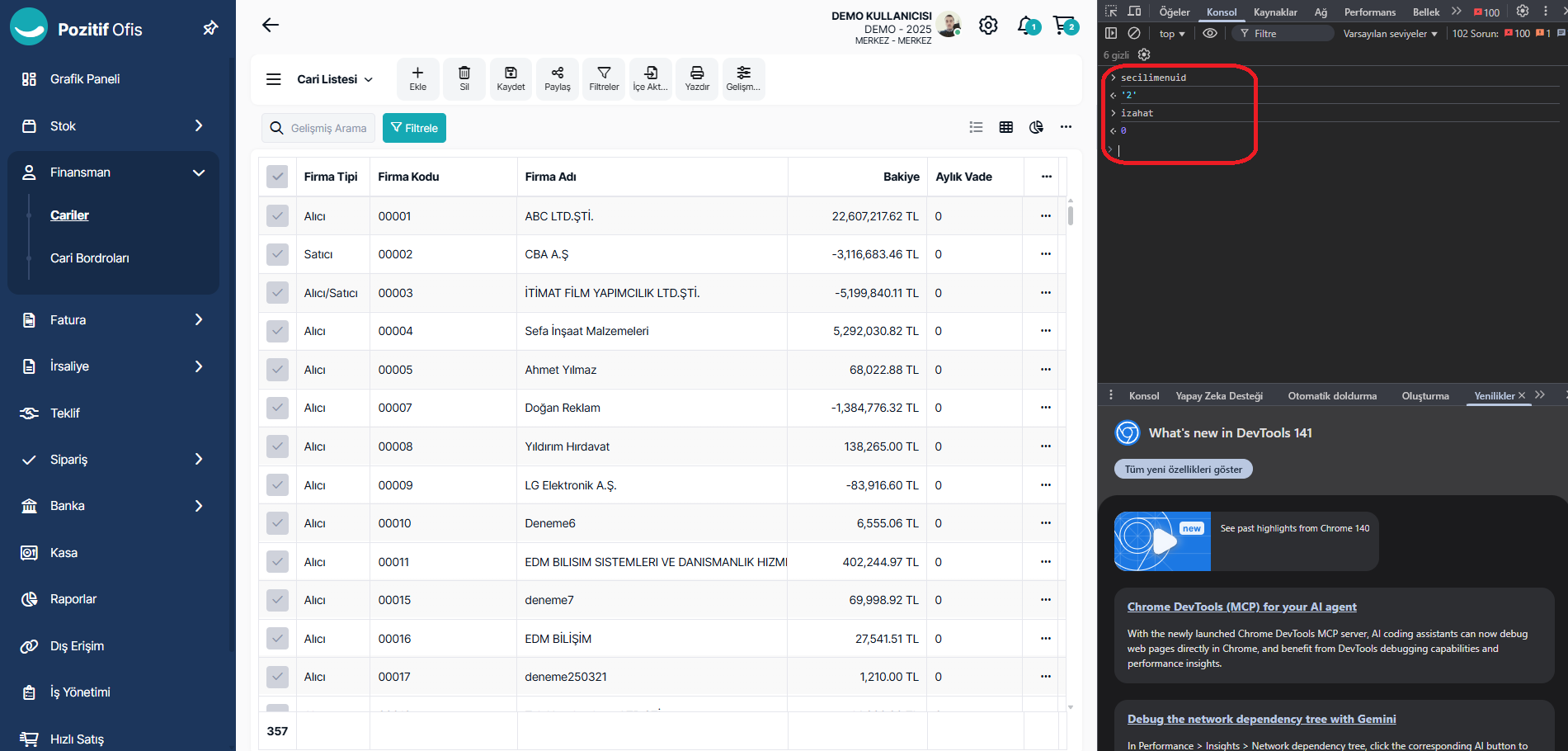Click the Ekle plus icon in toolbar

pyautogui.click(x=418, y=78)
